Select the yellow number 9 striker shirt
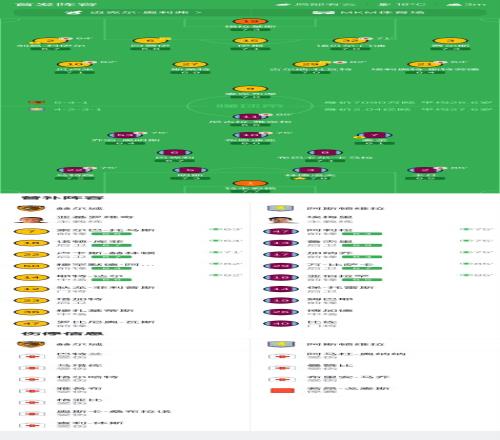 tap(250, 89)
